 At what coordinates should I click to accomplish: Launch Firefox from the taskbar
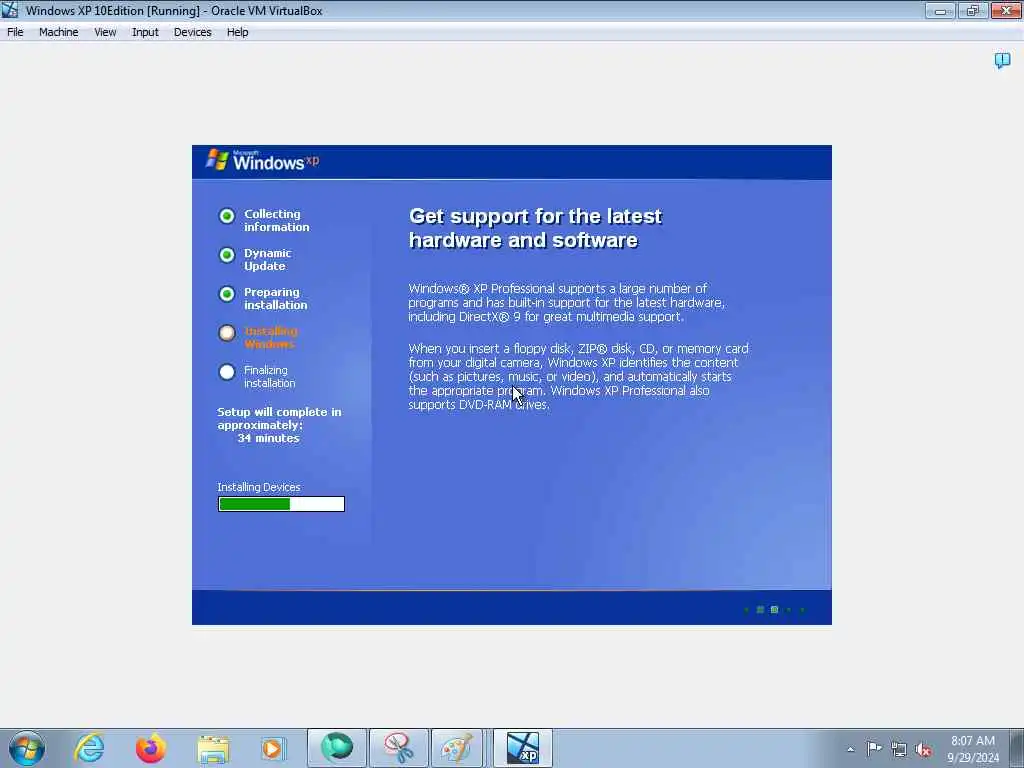pyautogui.click(x=151, y=748)
